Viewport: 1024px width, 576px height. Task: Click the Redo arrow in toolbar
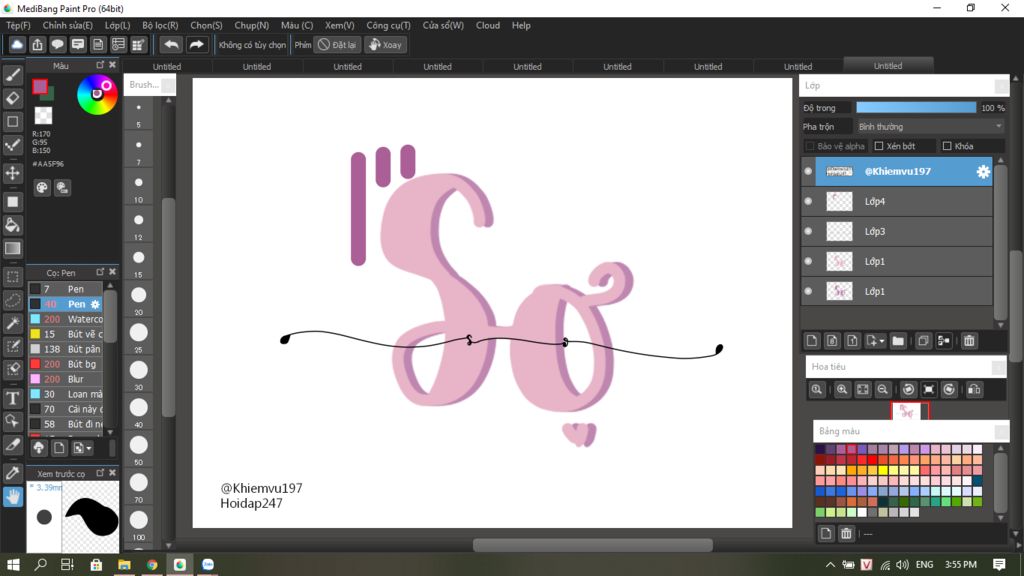[x=196, y=44]
